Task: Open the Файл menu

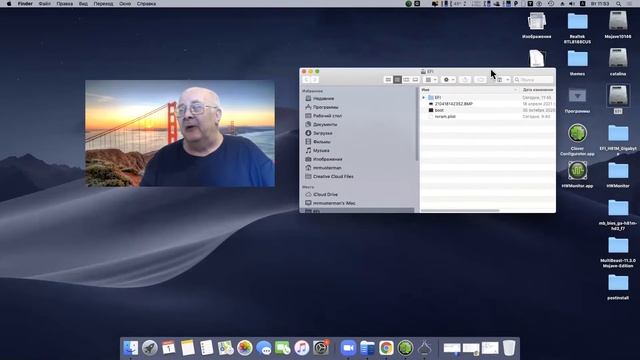Action: point(44,4)
